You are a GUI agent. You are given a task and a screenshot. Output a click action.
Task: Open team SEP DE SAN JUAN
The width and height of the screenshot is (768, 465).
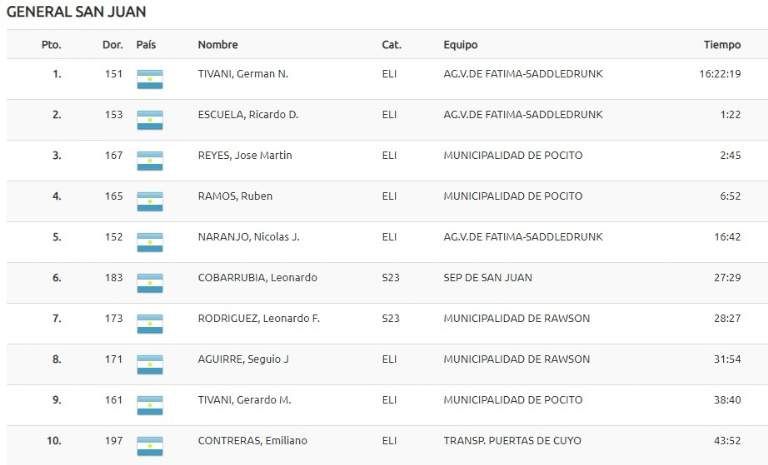[488, 277]
